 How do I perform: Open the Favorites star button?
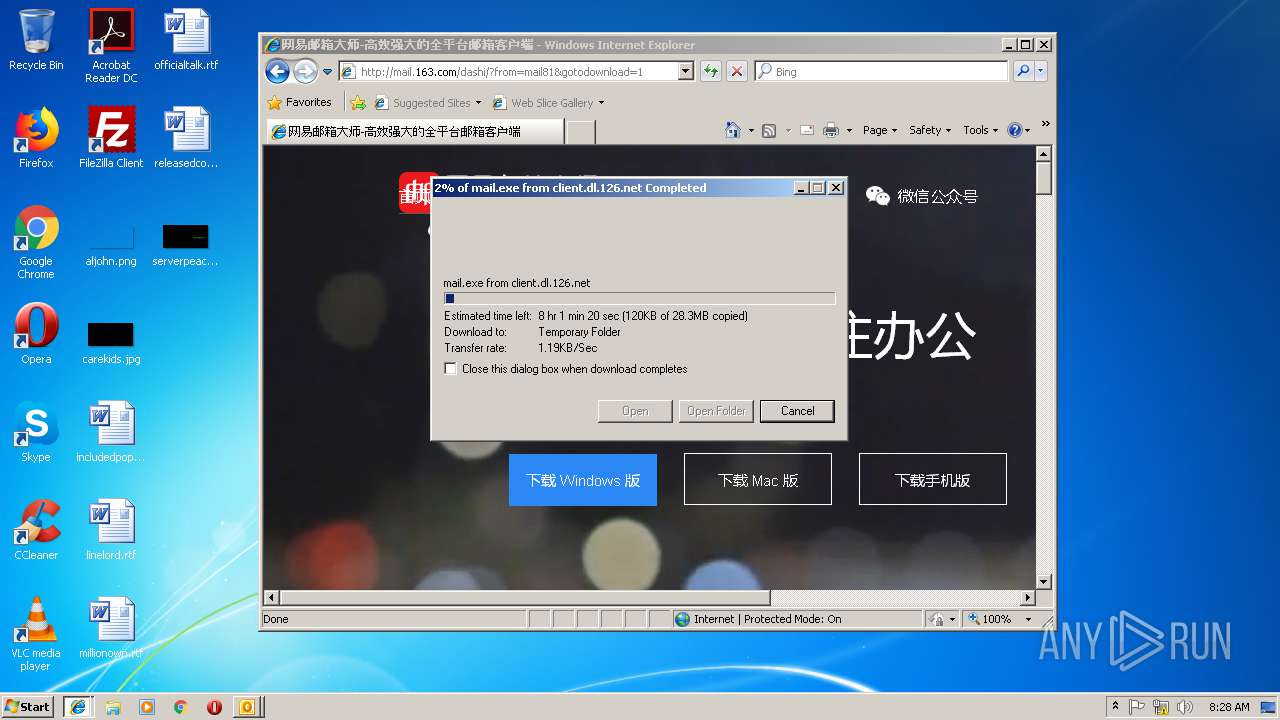pos(299,102)
